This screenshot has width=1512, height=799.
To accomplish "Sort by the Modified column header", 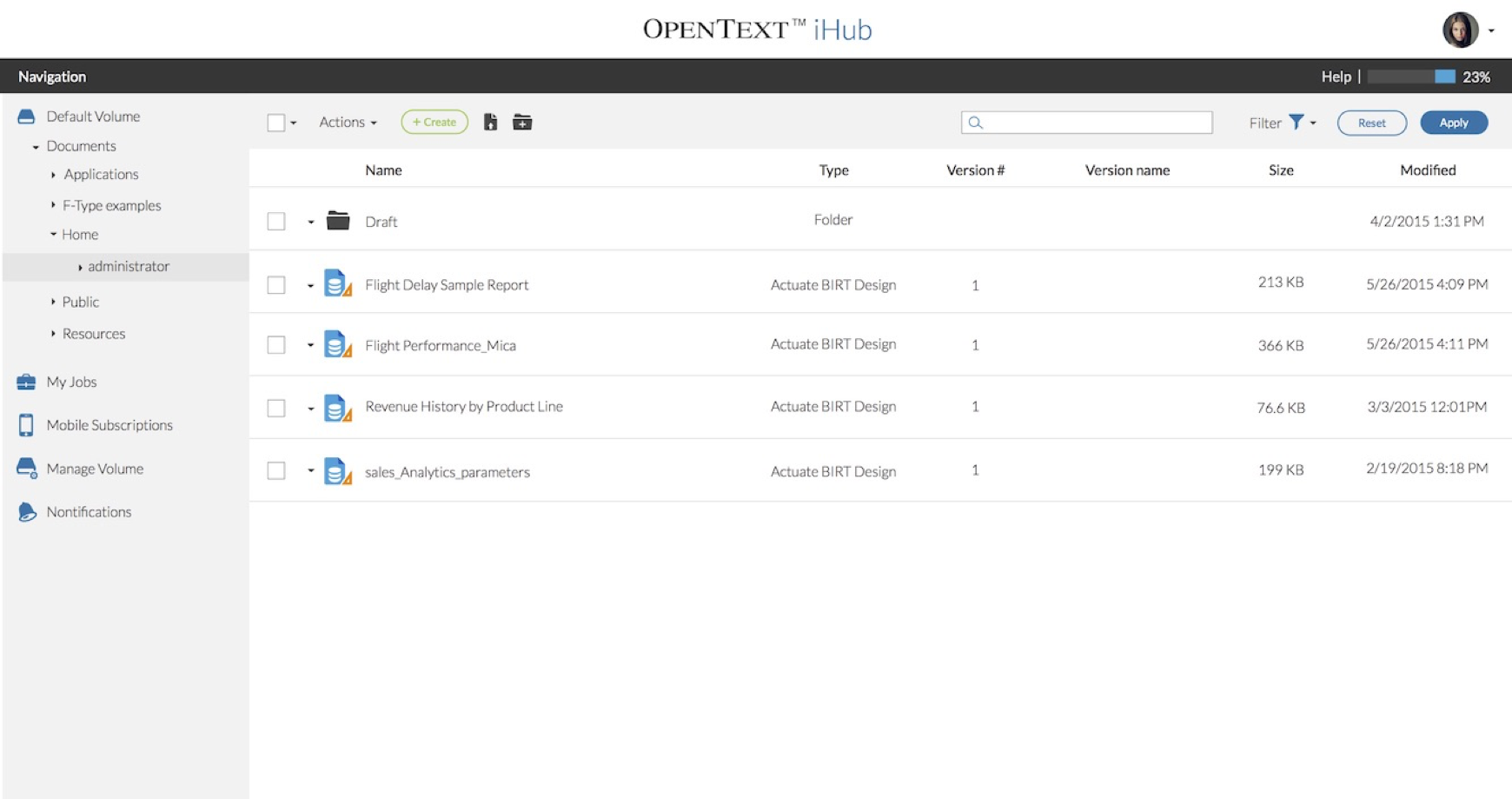I will 1428,170.
